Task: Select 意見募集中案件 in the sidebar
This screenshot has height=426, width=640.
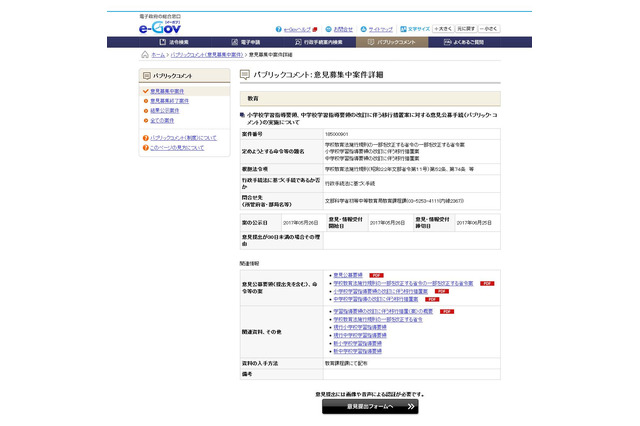Action: [x=167, y=91]
